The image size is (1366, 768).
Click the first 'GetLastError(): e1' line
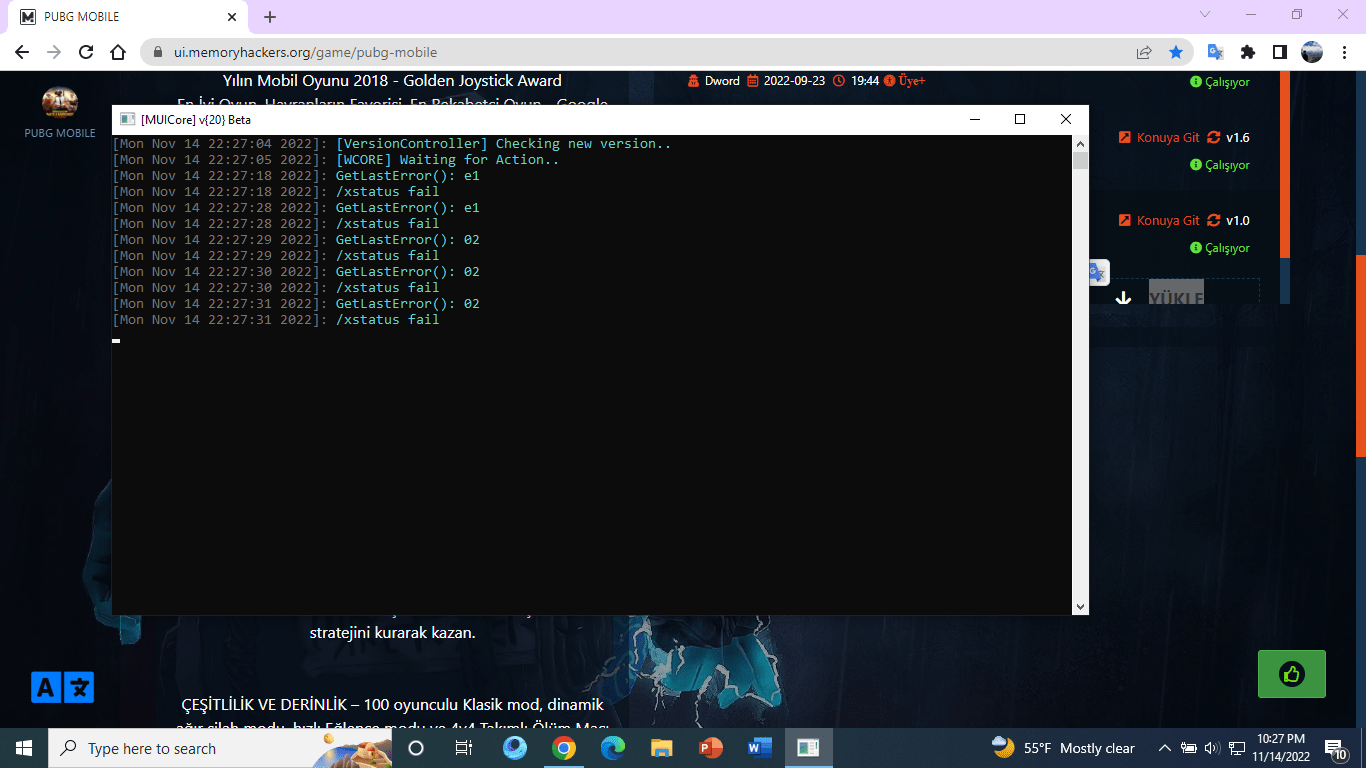tap(408, 176)
